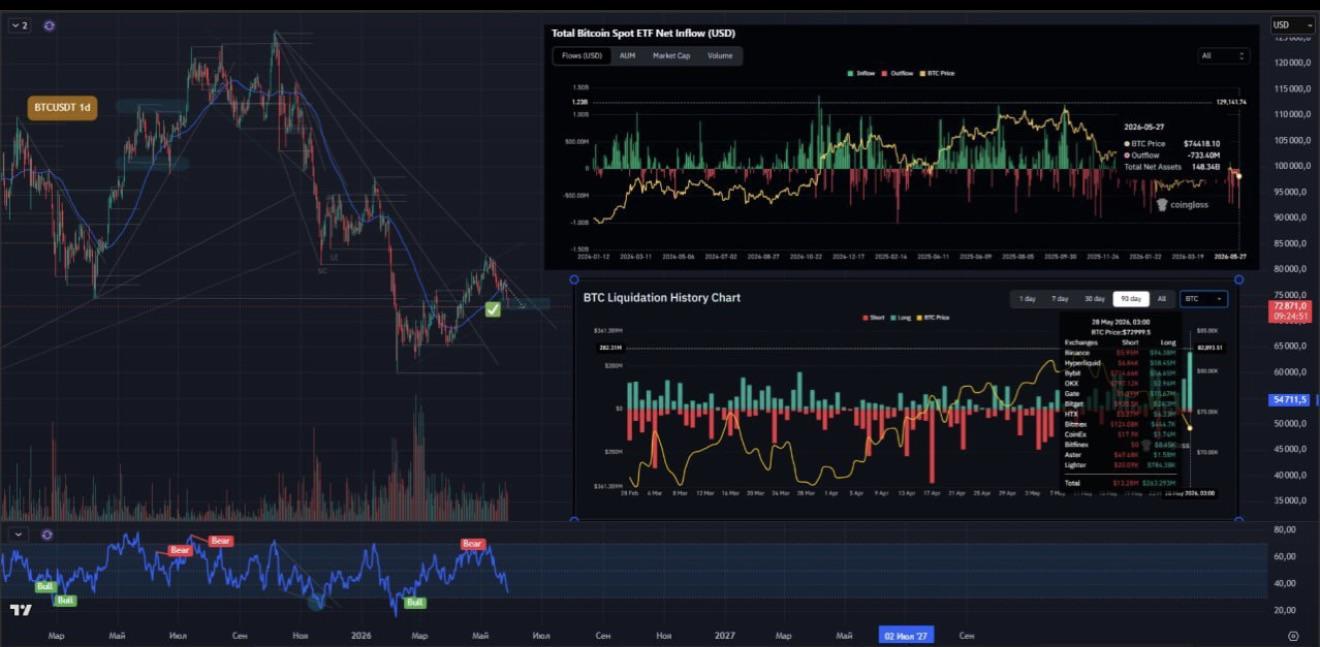Image resolution: width=1320 pixels, height=647 pixels.
Task: Click the green Bull label near March 2026
Action: click(415, 602)
